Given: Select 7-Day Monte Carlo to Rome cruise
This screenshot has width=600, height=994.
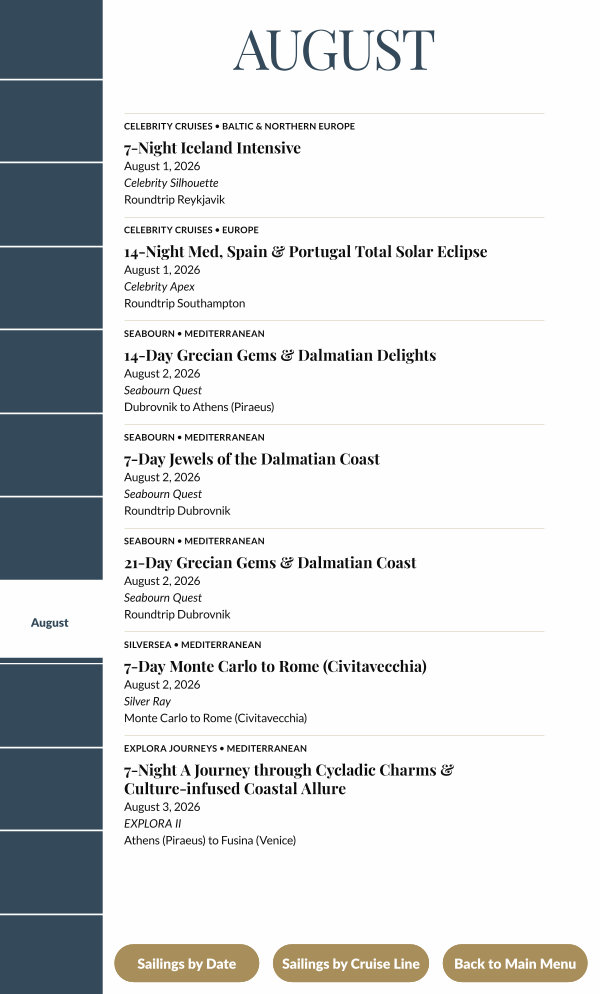Looking at the screenshot, I should pos(275,666).
